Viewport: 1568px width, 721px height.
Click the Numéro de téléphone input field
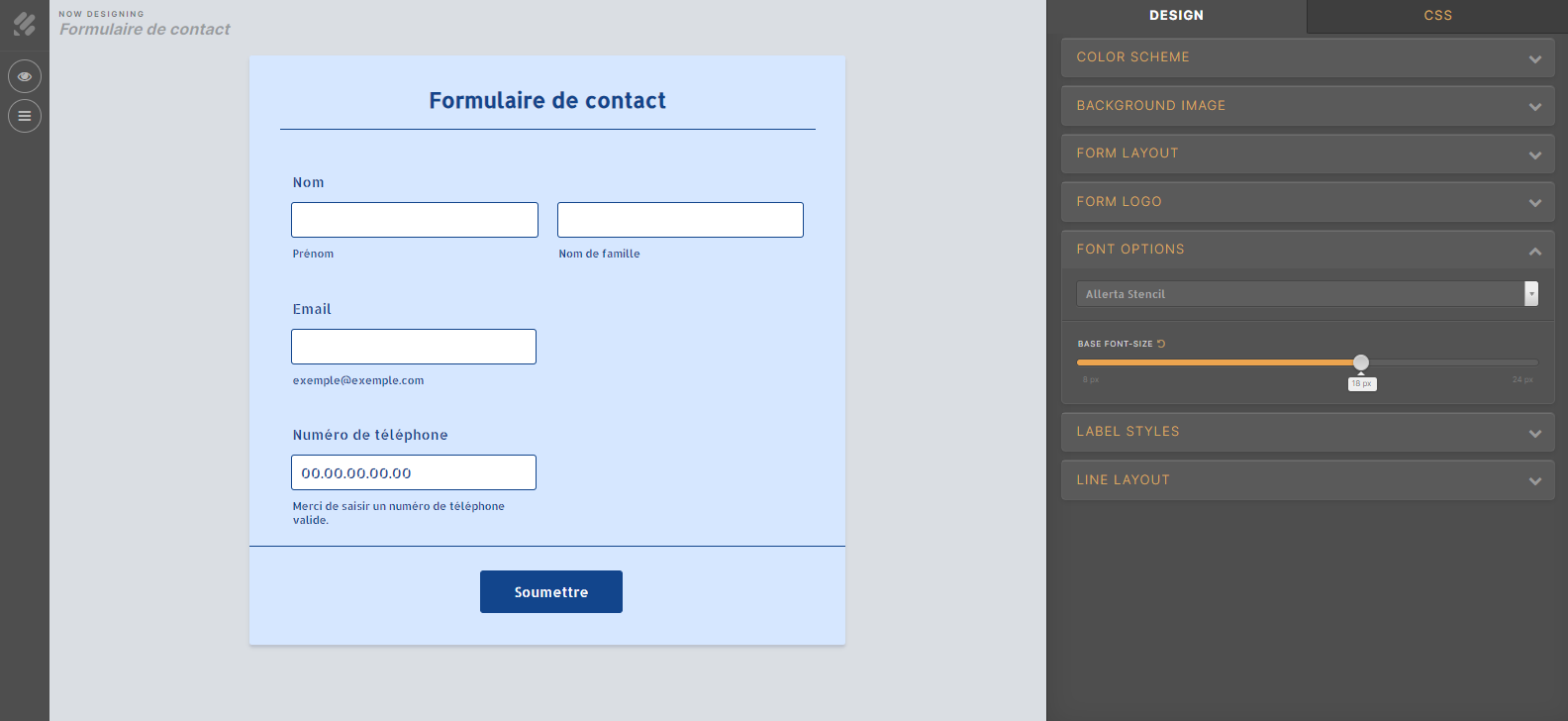click(x=413, y=472)
